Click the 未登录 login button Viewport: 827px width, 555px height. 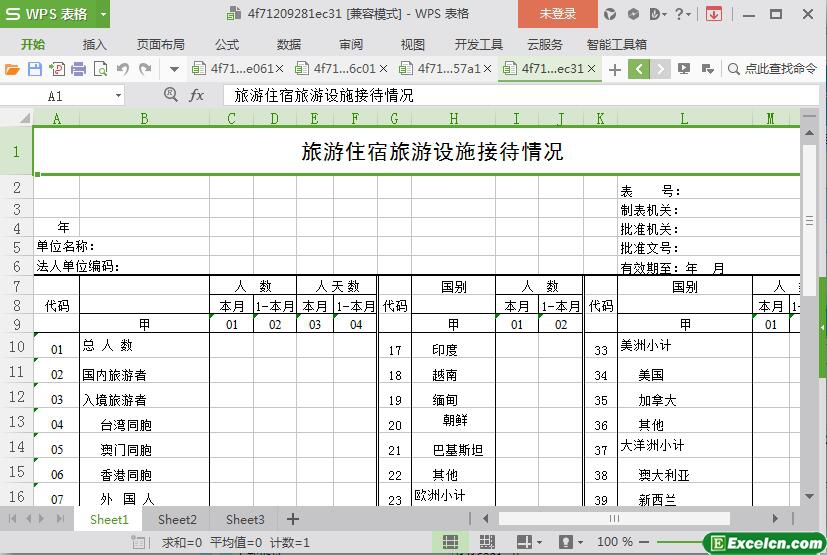(x=557, y=14)
